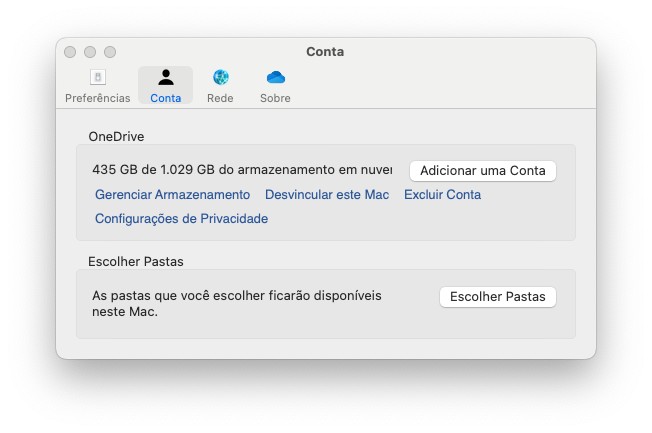Open the Configurações de Privacidade link
This screenshot has width=652, height=433.
181,219
